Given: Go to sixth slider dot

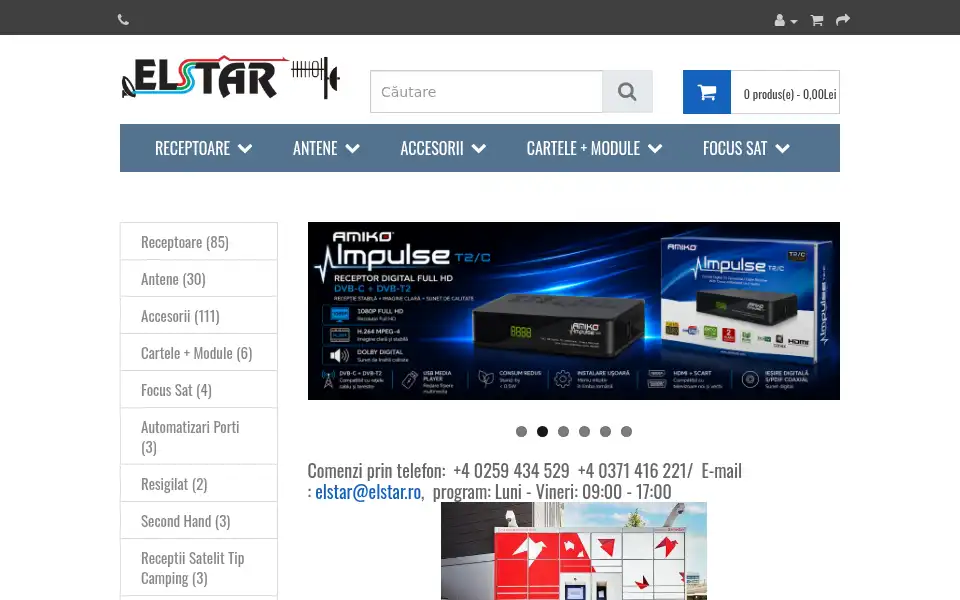Looking at the screenshot, I should tap(626, 432).
